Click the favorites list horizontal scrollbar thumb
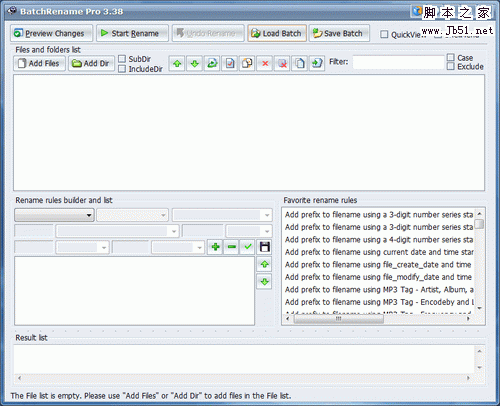 [338, 319]
